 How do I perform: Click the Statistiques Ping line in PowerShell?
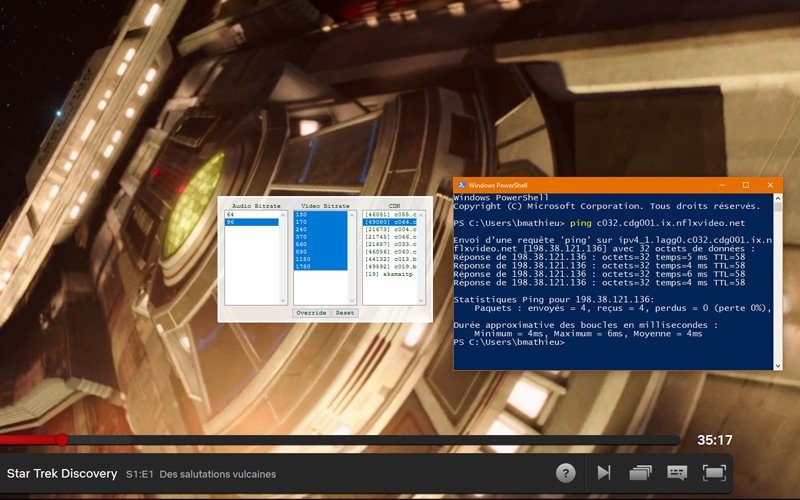[x=554, y=300]
